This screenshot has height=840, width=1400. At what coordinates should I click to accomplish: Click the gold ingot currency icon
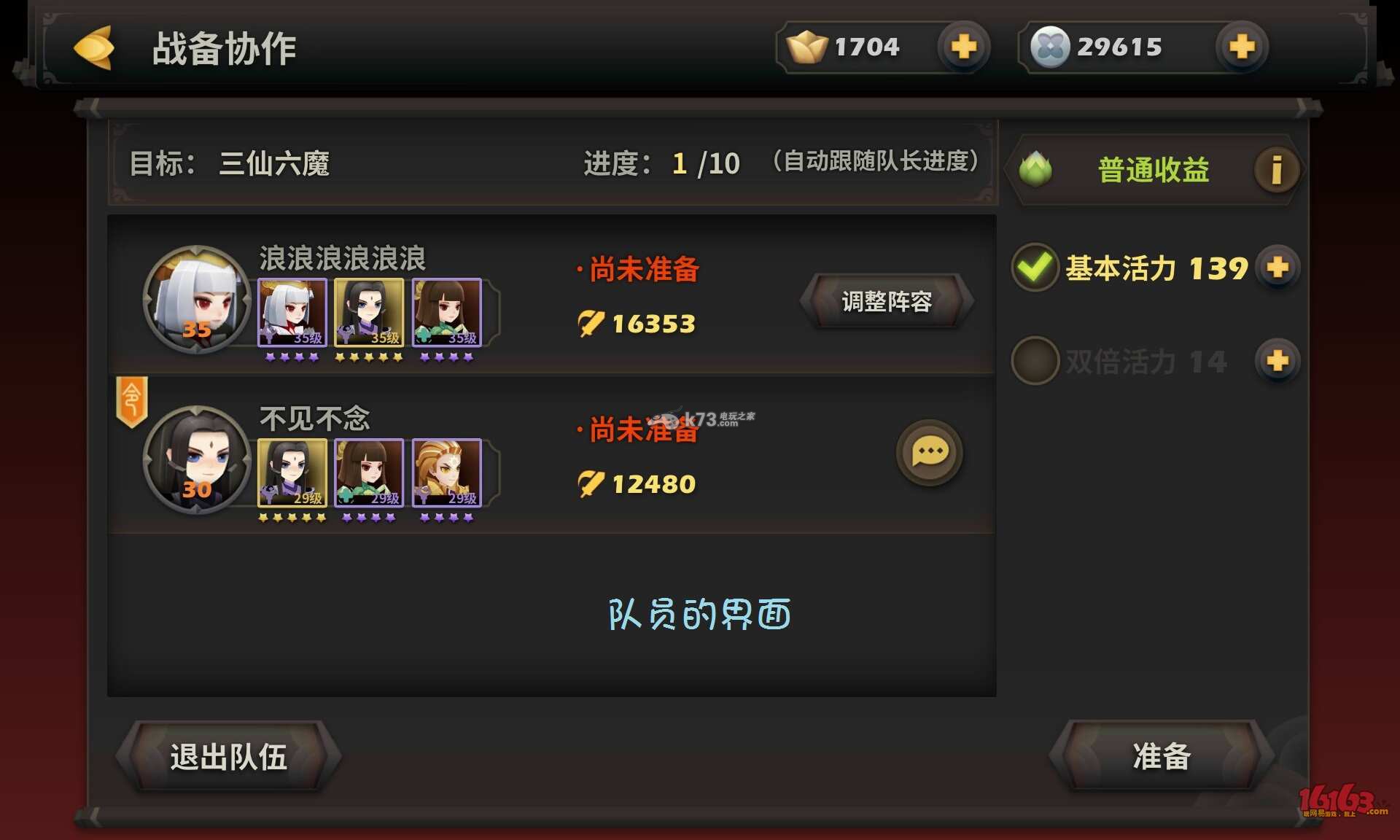[807, 47]
